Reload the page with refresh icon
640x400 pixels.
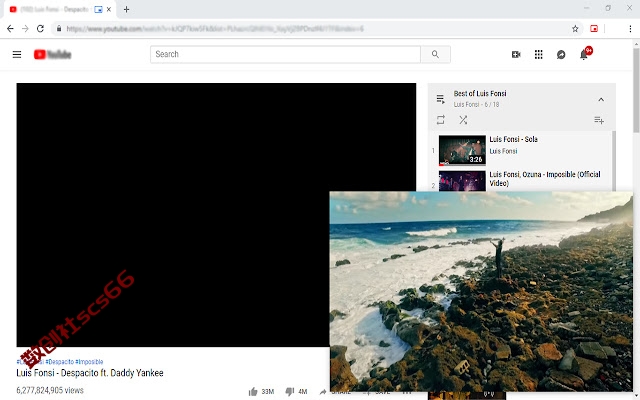coord(40,29)
